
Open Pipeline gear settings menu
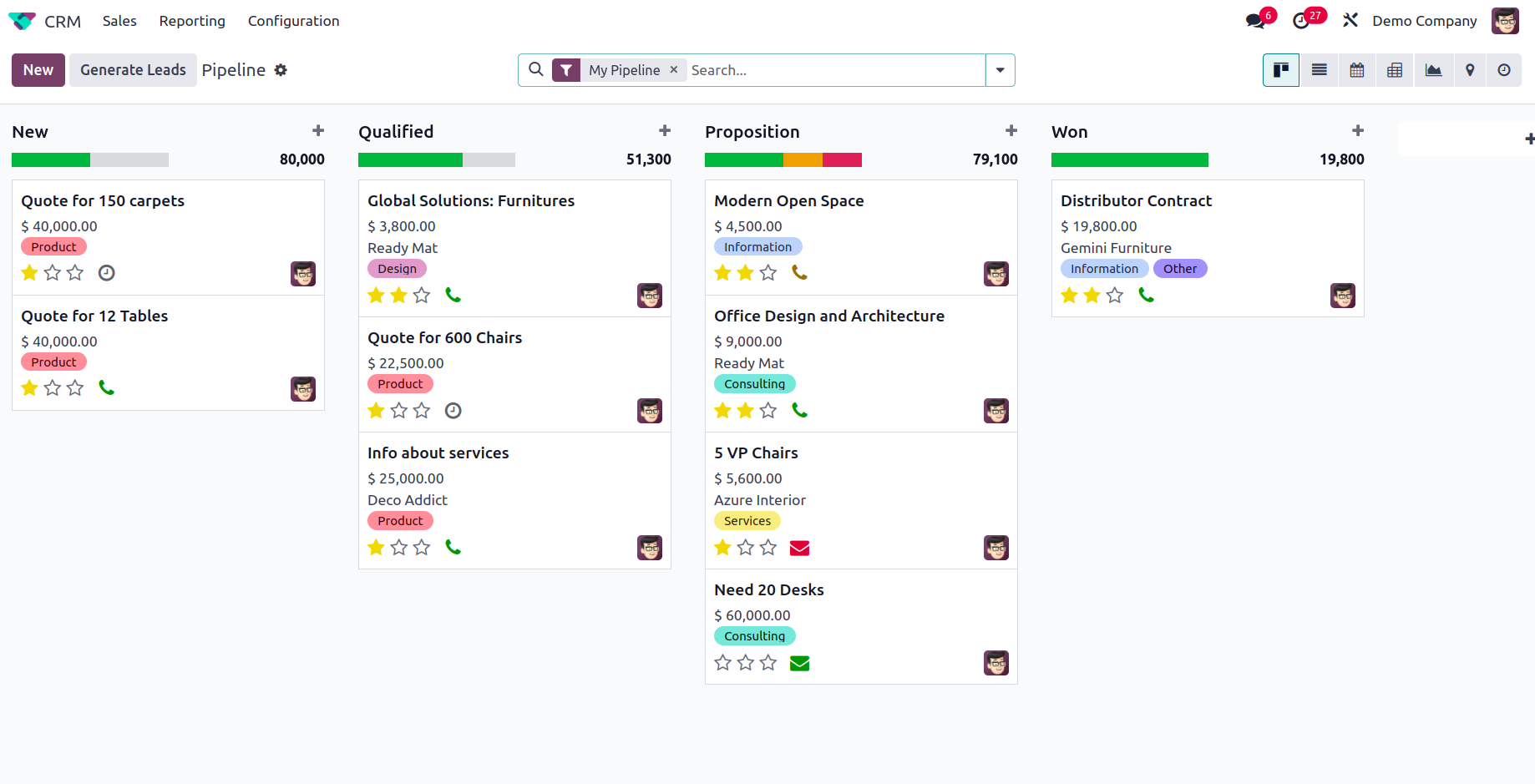pos(281,70)
